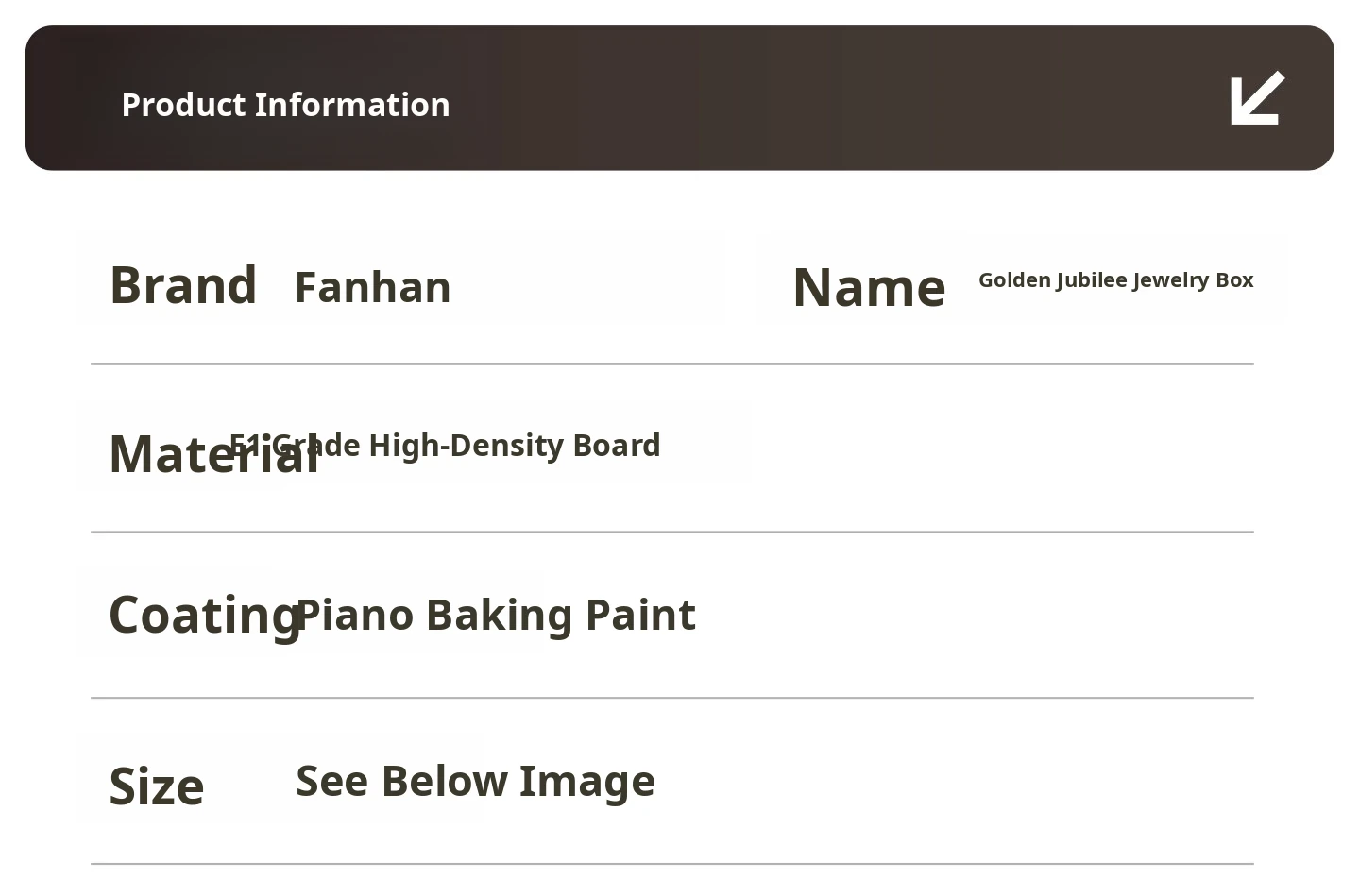Click the divider line below the Brand row
Viewport: 1360px width, 896px height.
click(672, 363)
